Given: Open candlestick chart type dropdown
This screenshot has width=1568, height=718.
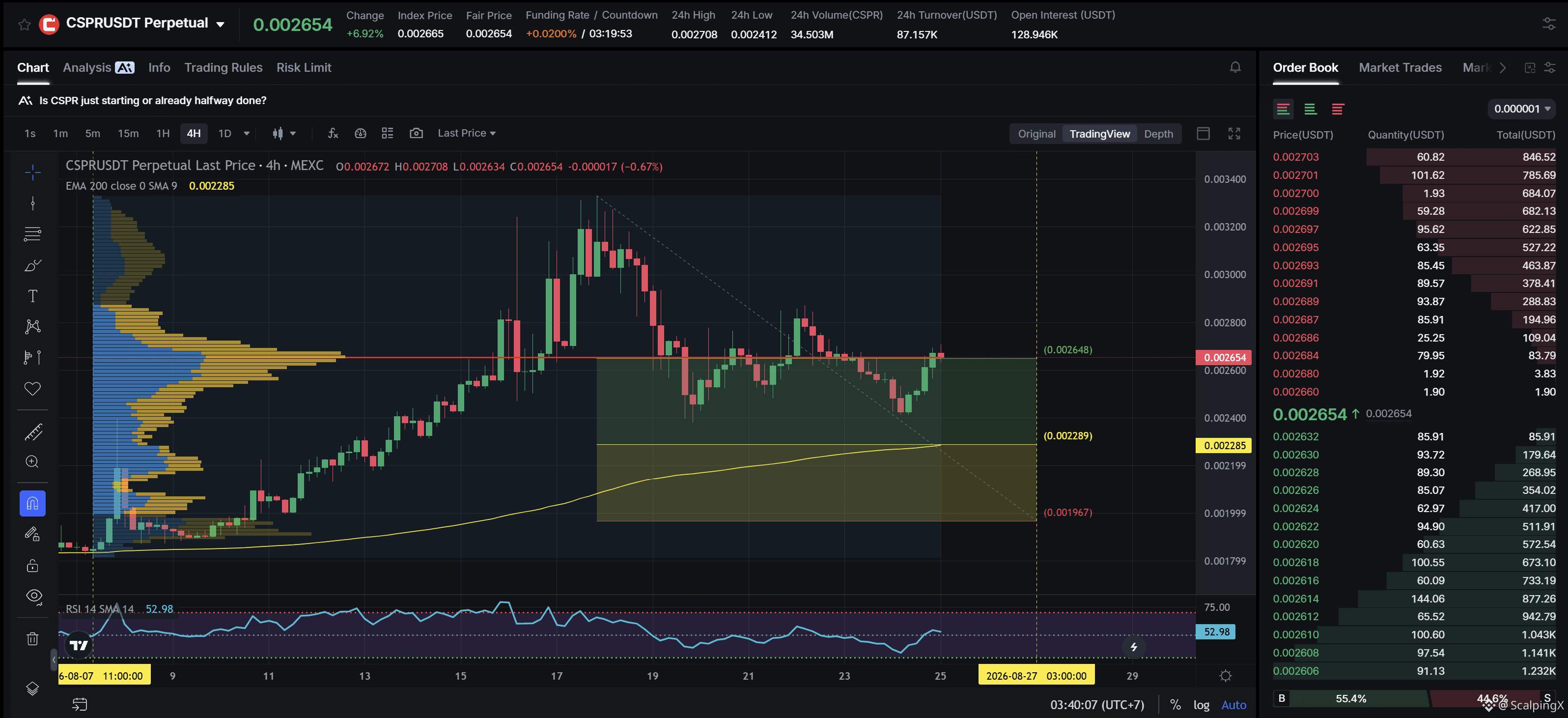Looking at the screenshot, I should tap(283, 133).
